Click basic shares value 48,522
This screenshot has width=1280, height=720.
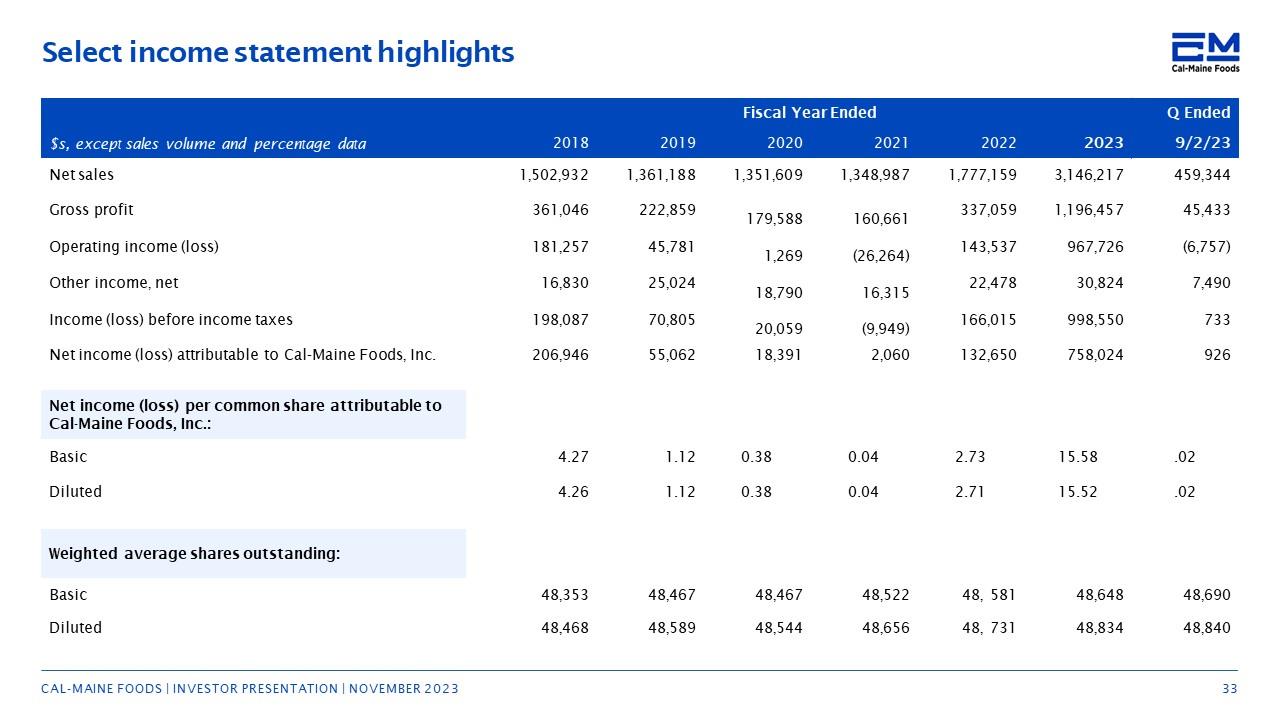pos(887,595)
